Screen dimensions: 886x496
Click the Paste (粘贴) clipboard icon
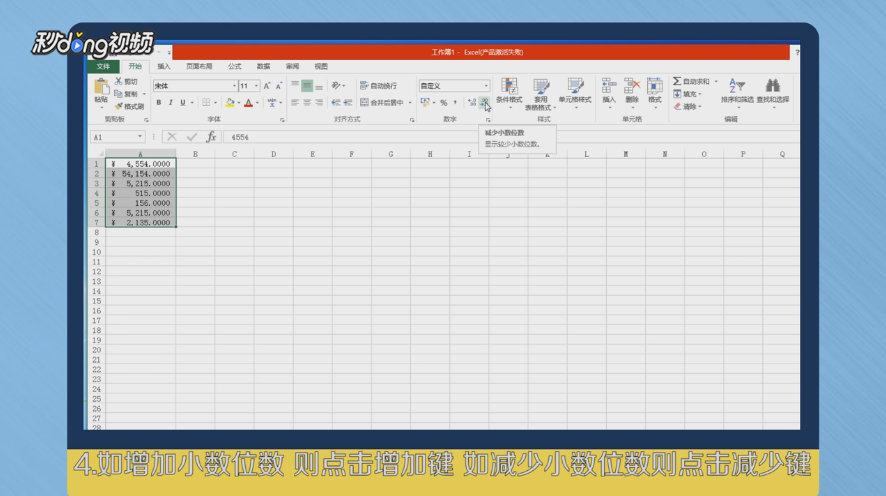pyautogui.click(x=101, y=86)
